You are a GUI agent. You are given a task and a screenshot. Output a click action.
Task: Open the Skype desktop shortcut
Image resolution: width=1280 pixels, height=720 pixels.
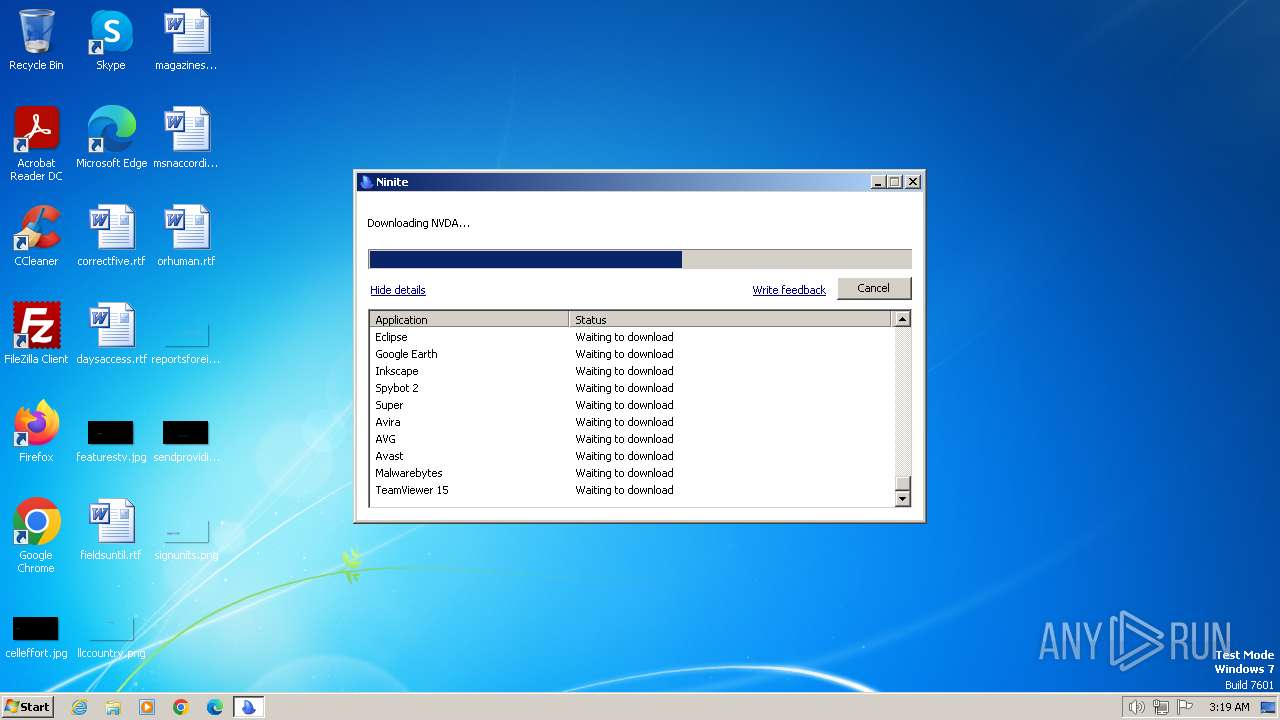[111, 40]
